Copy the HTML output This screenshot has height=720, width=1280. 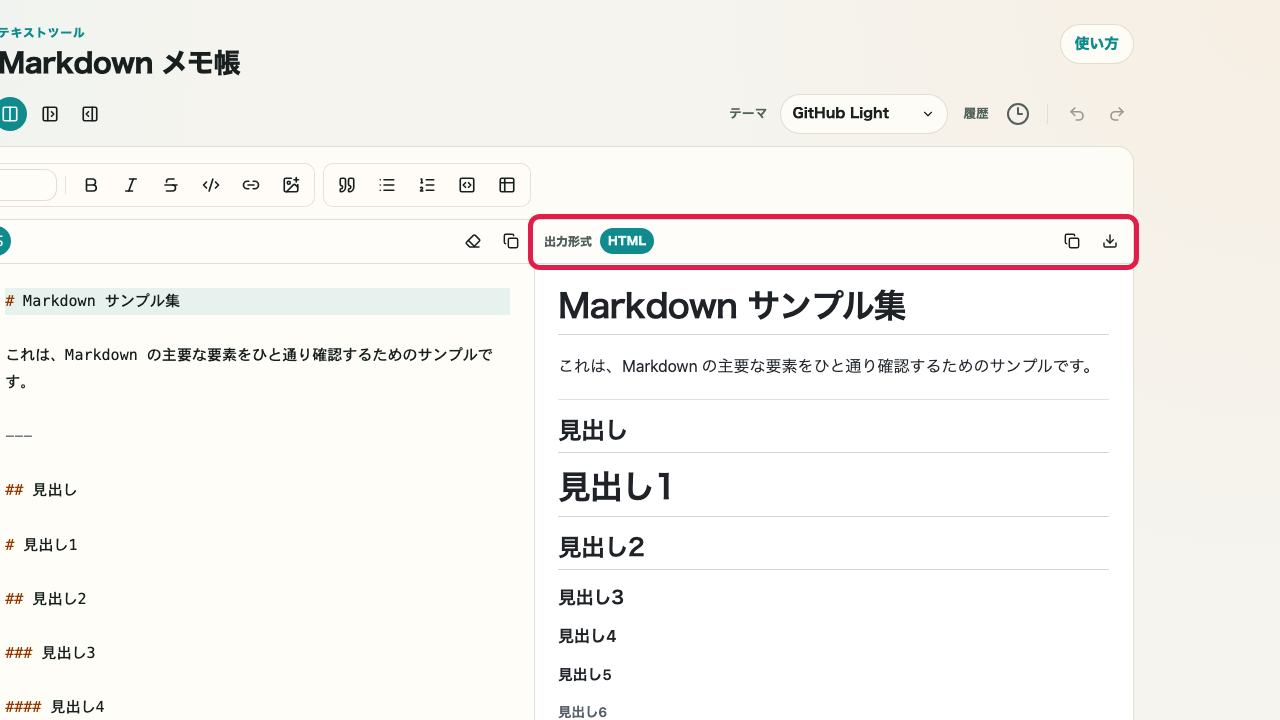point(1072,241)
